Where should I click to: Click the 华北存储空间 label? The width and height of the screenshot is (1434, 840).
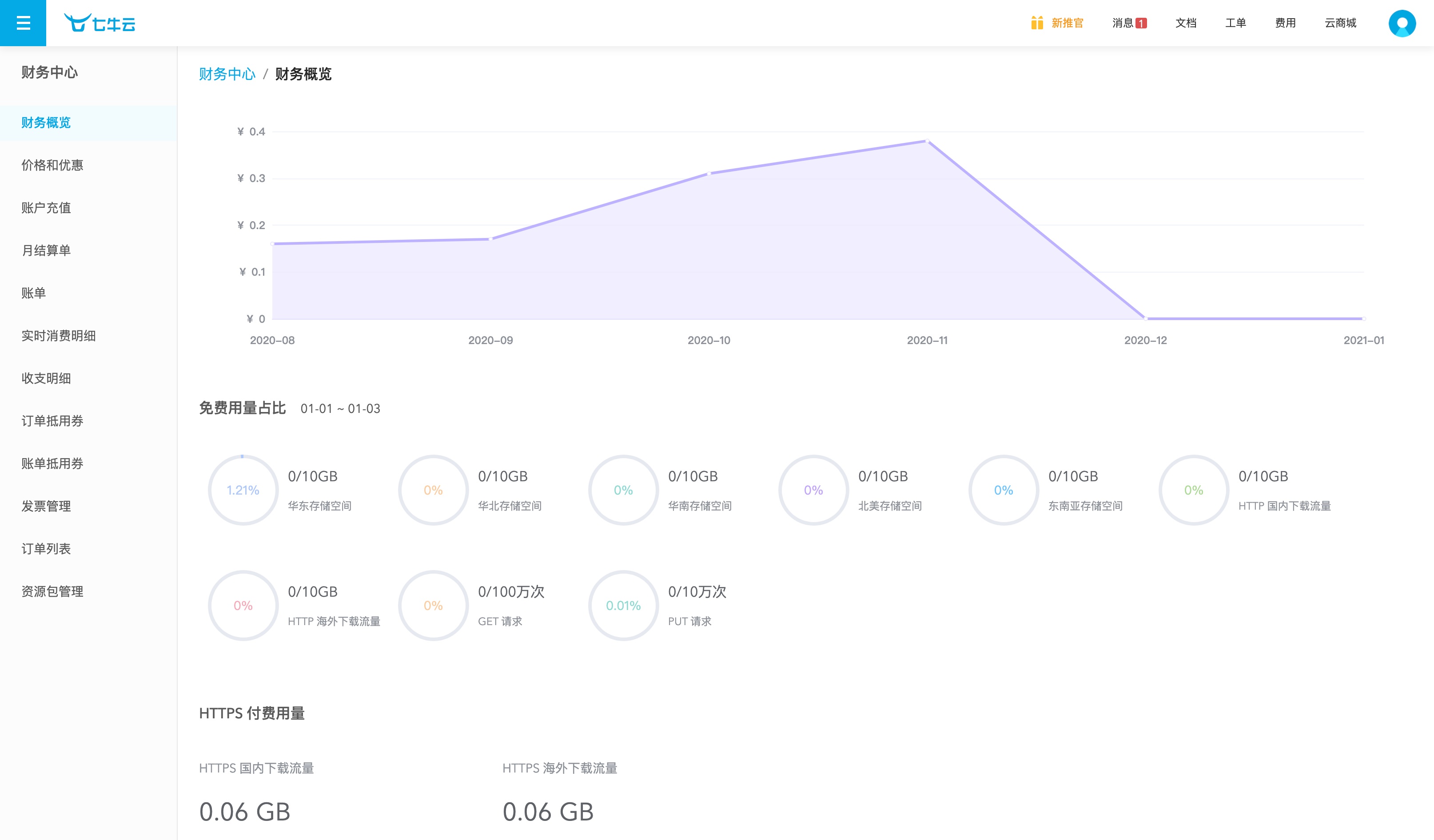point(509,506)
